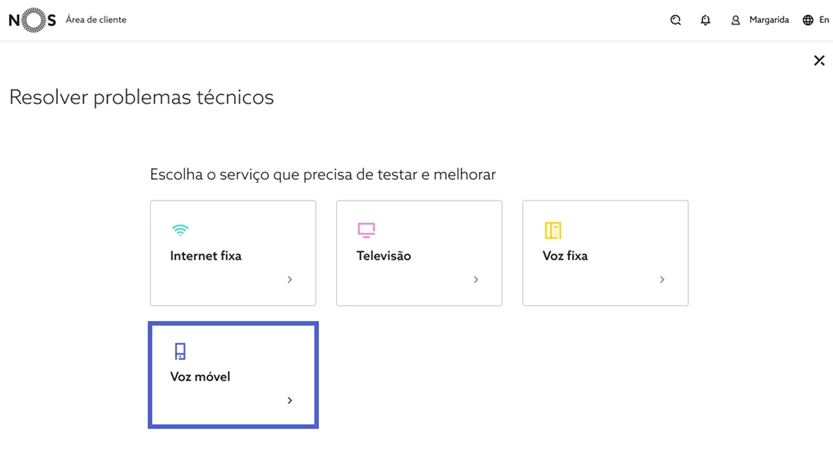Choose the Televisão service label
Screen dimensions: 833x453
click(x=384, y=256)
